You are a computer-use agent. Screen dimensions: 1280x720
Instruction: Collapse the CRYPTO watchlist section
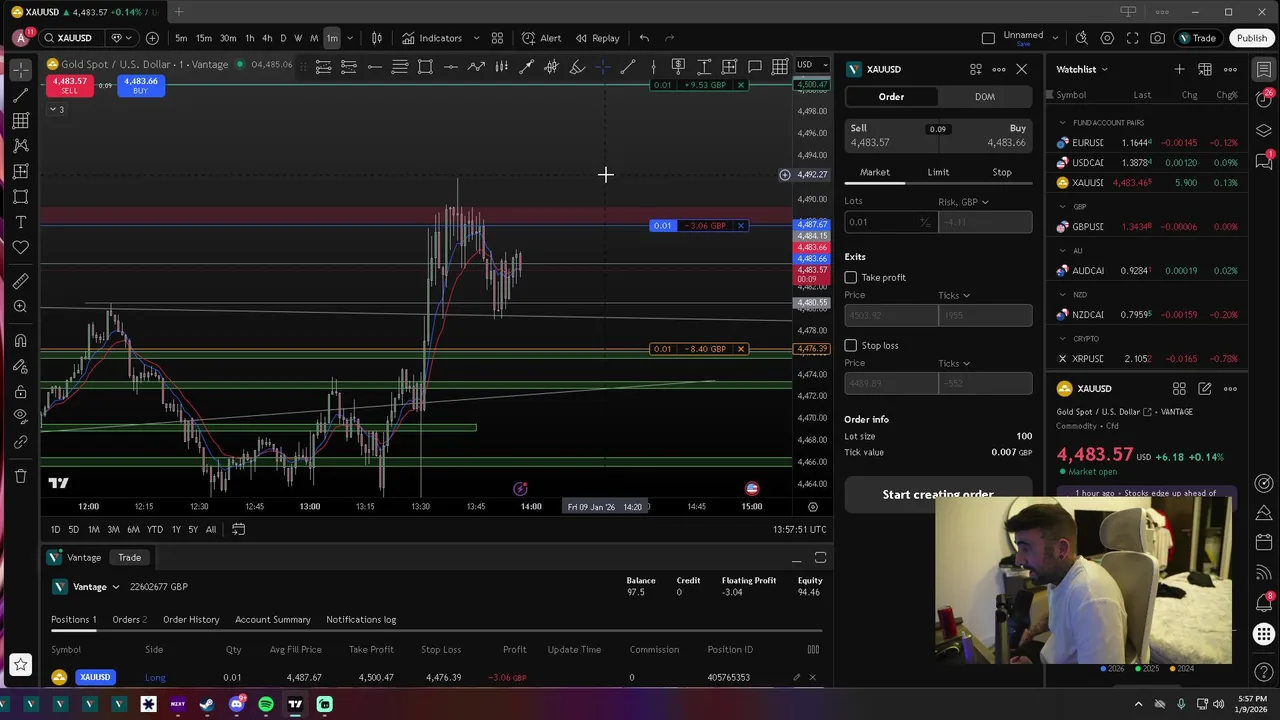(x=1063, y=339)
